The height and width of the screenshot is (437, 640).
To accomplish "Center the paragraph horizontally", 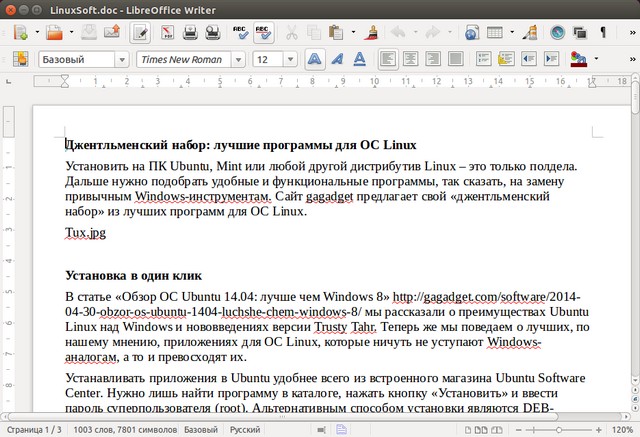I will tap(410, 59).
